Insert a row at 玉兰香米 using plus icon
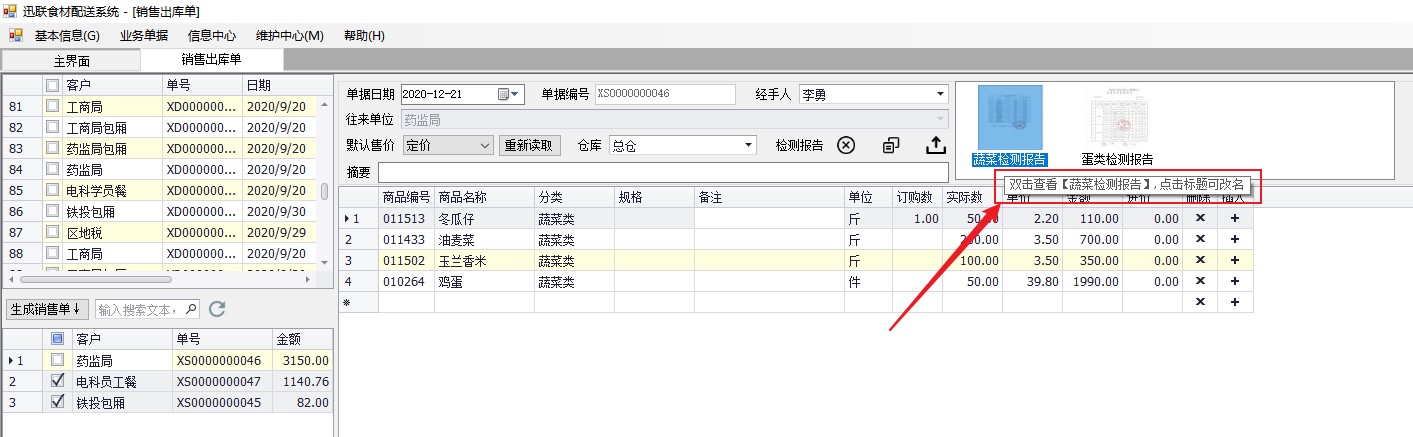 [1235, 260]
